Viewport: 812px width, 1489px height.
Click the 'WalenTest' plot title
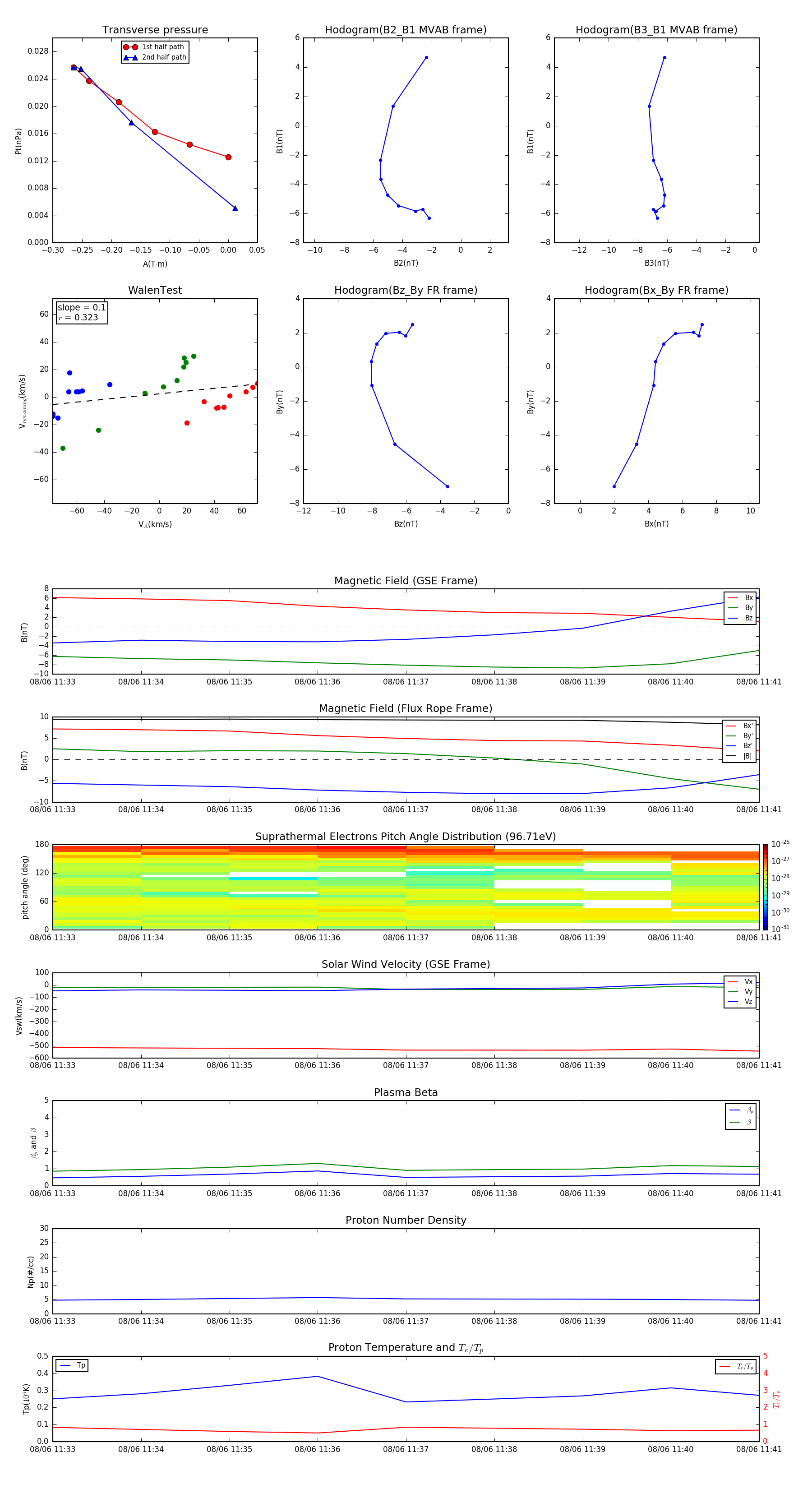pyautogui.click(x=155, y=290)
